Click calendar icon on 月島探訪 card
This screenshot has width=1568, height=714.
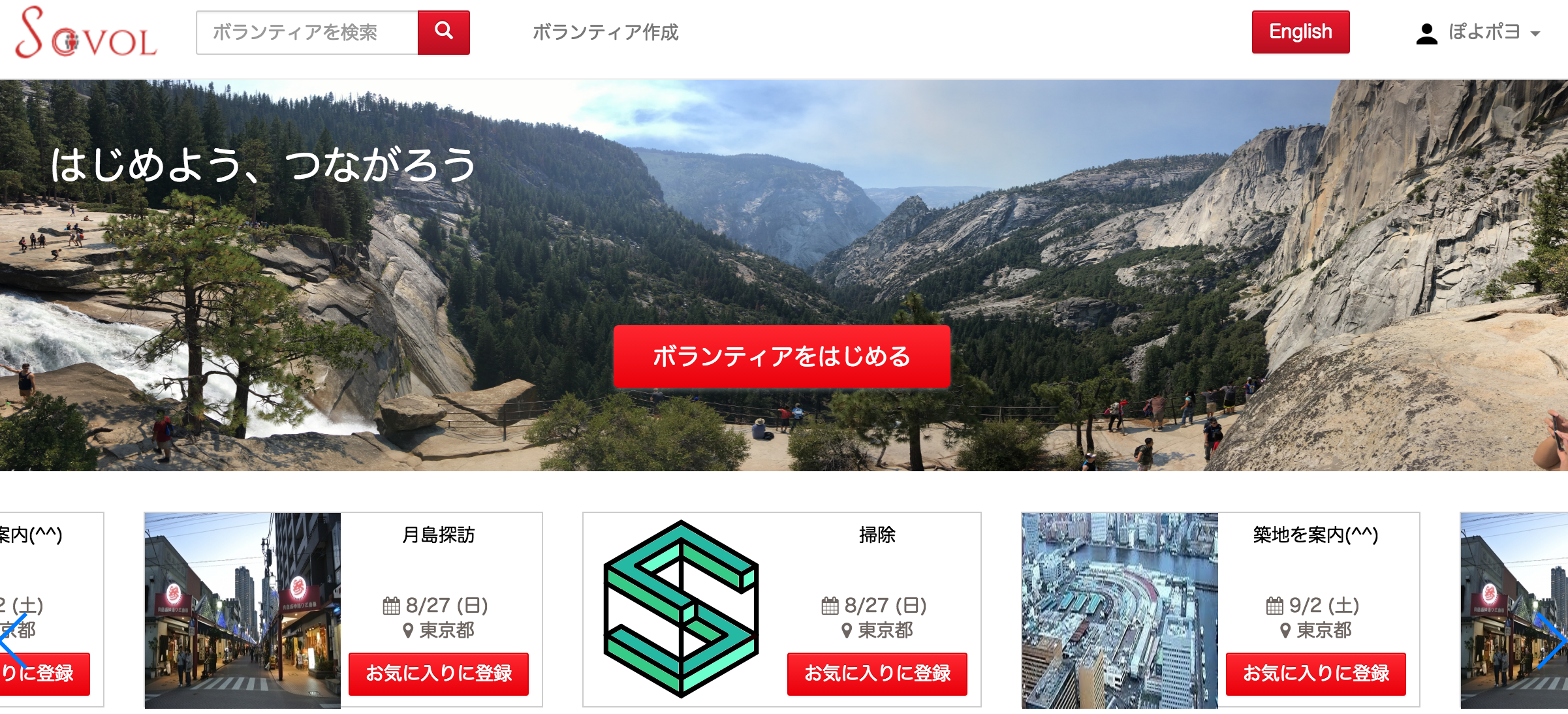[391, 606]
